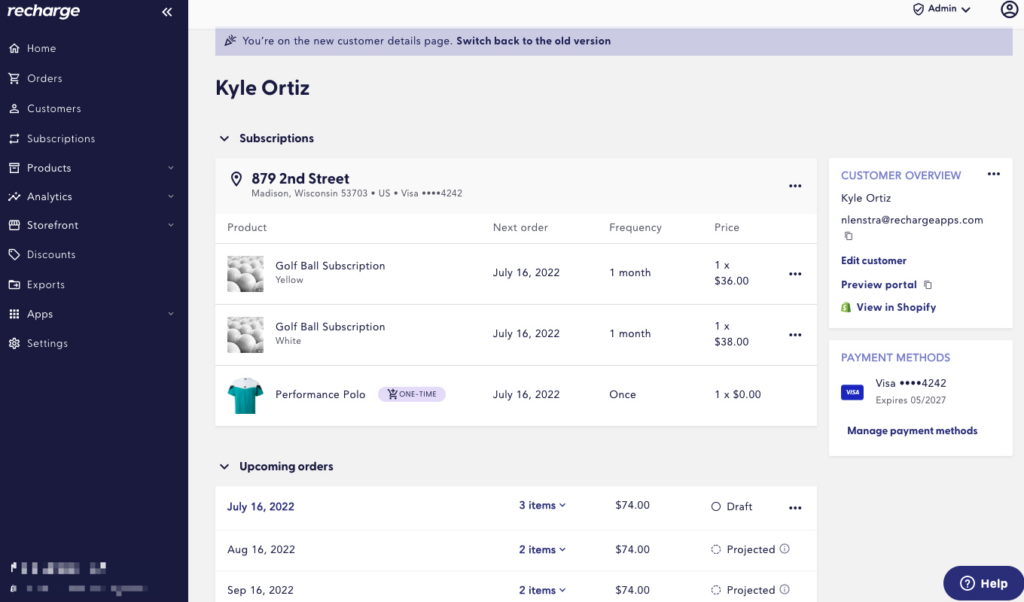1024x602 pixels.
Task: Open options menu for 879 2nd Street address
Action: click(795, 185)
